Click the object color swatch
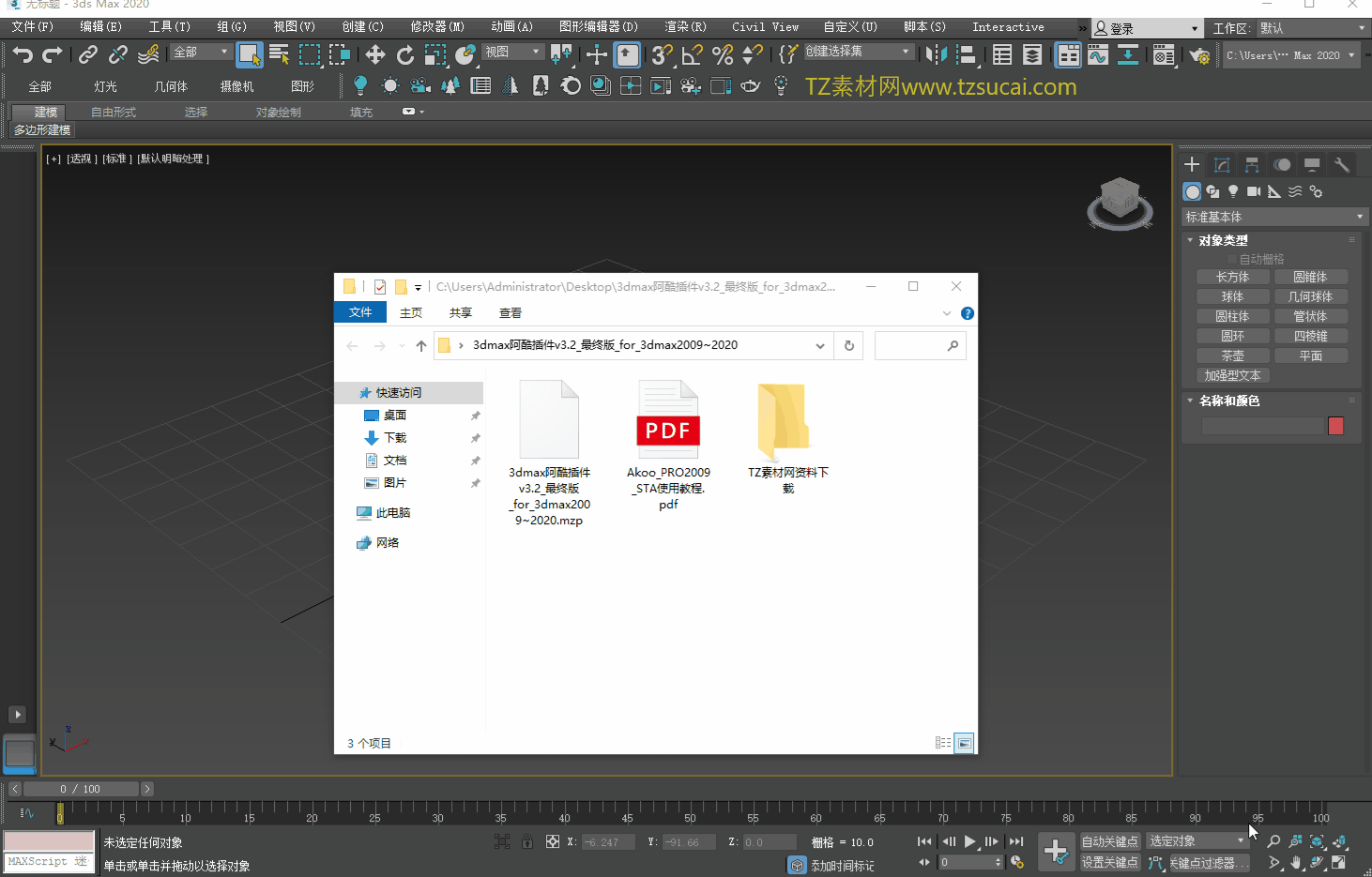1372x877 pixels. tap(1336, 426)
